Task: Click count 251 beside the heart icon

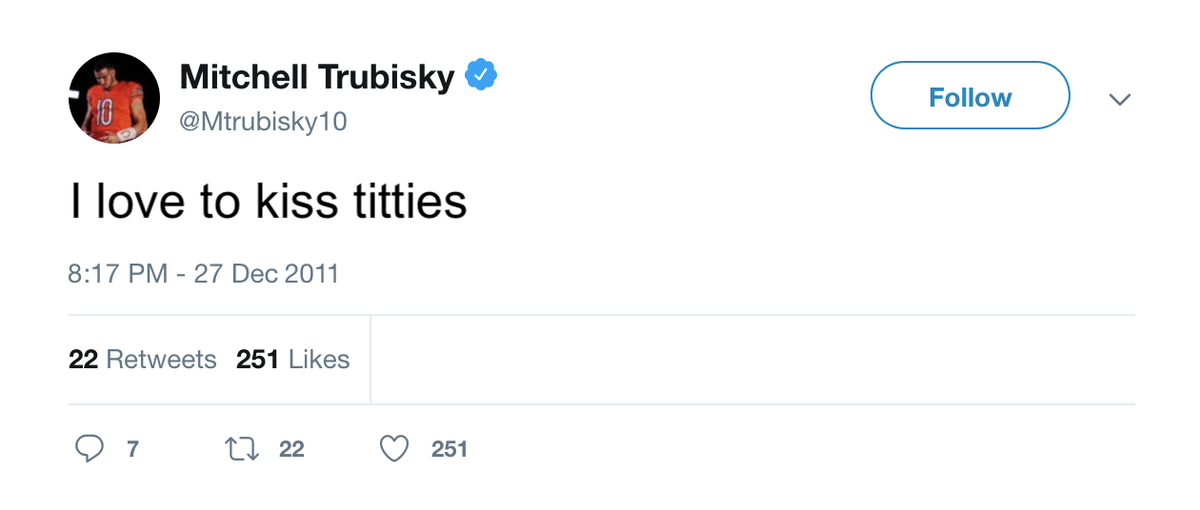Action: 449,450
